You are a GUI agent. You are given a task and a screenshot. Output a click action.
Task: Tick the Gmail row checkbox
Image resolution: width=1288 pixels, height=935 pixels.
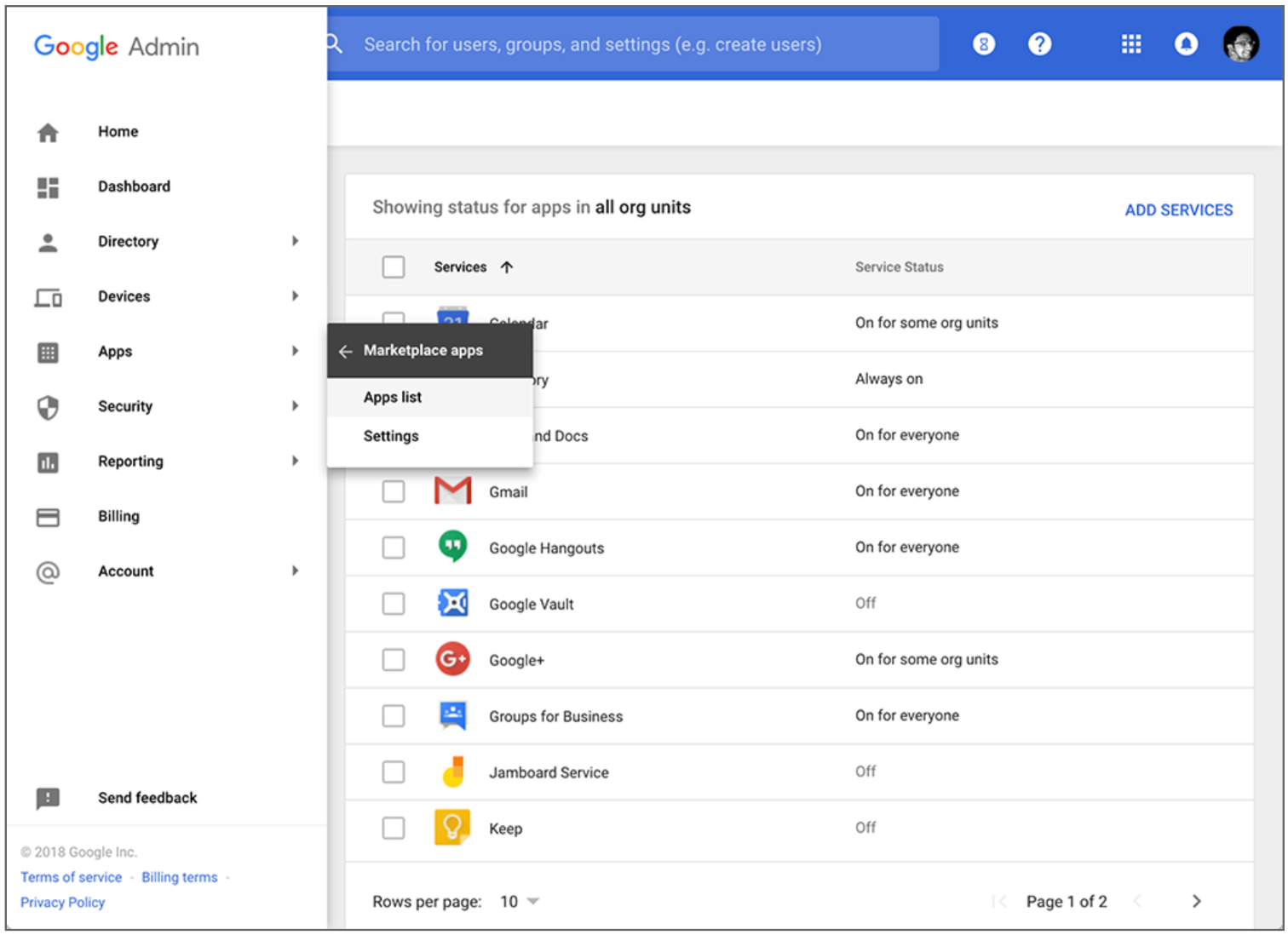[394, 491]
